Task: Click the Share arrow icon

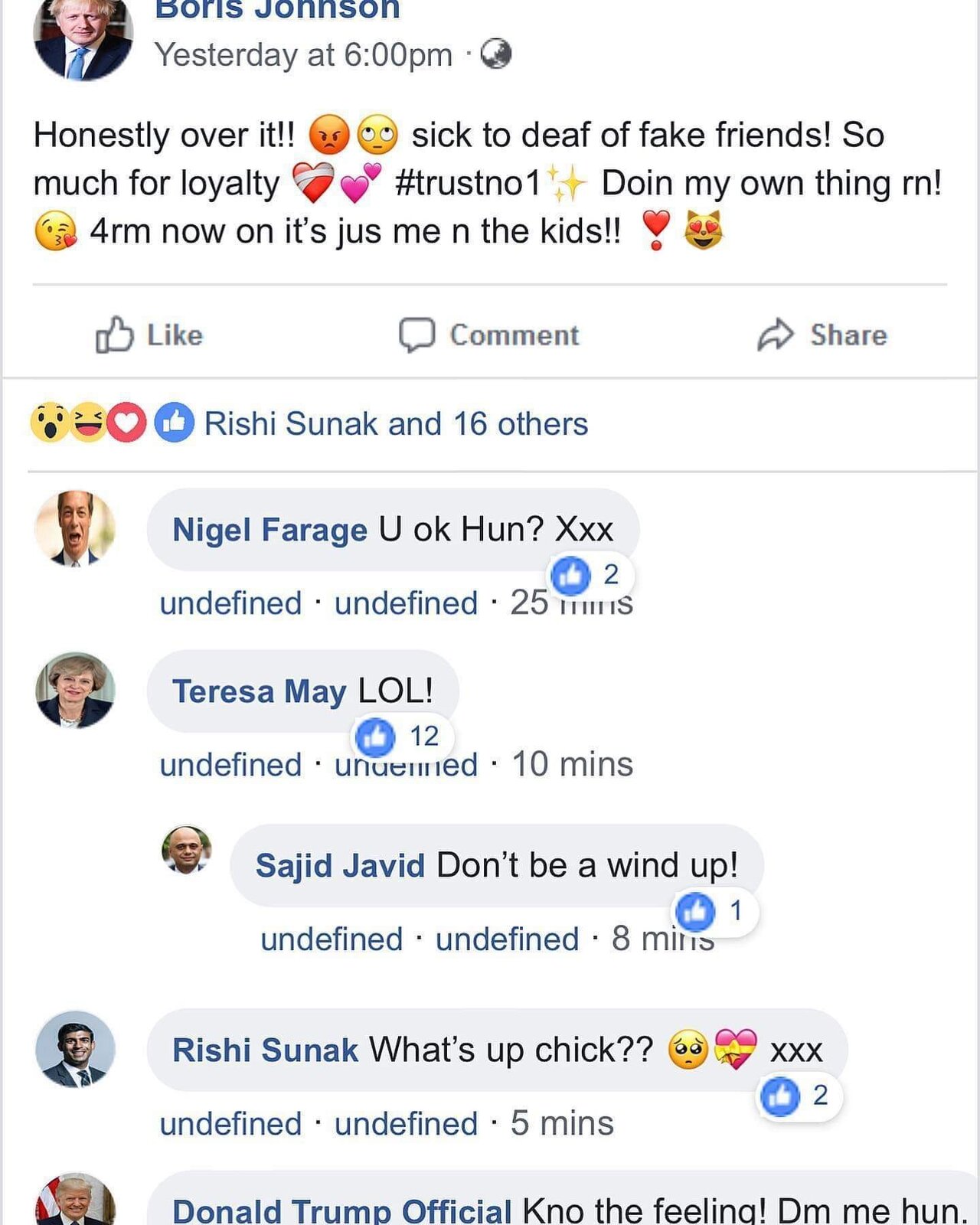Action: [776, 335]
